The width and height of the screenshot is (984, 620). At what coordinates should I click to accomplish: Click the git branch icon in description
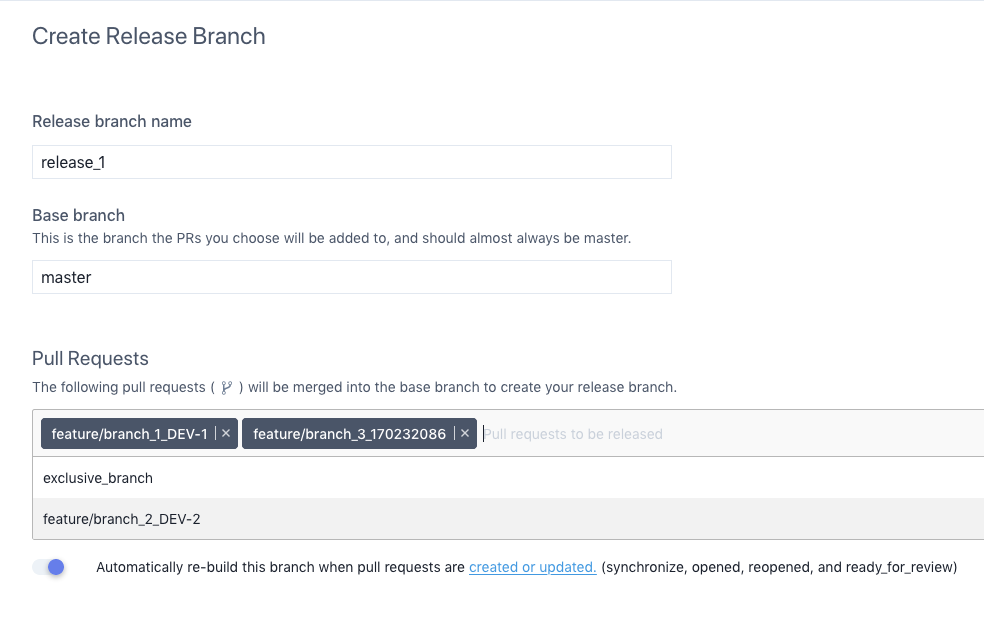click(x=227, y=387)
